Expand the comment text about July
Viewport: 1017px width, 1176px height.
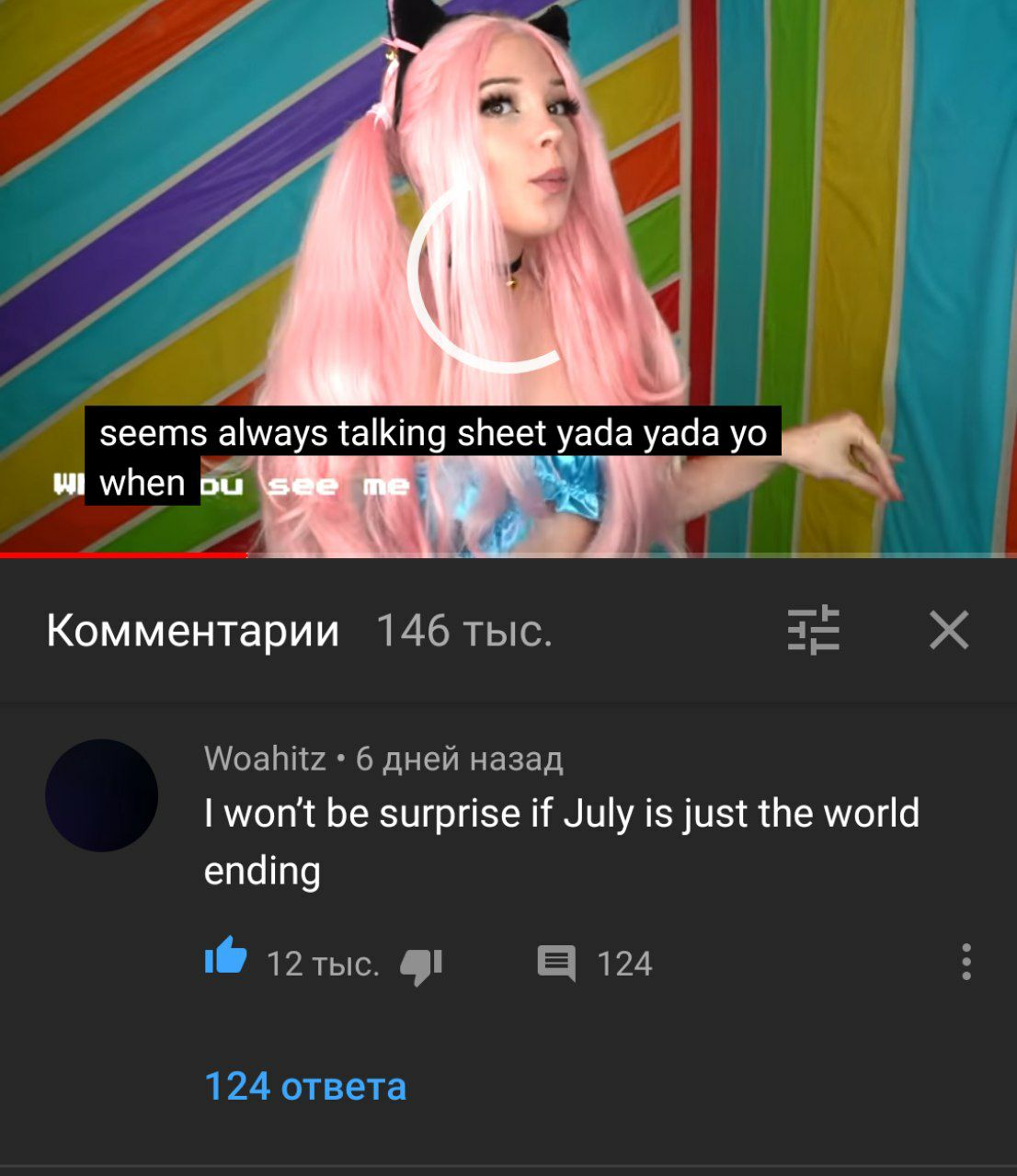pos(562,841)
